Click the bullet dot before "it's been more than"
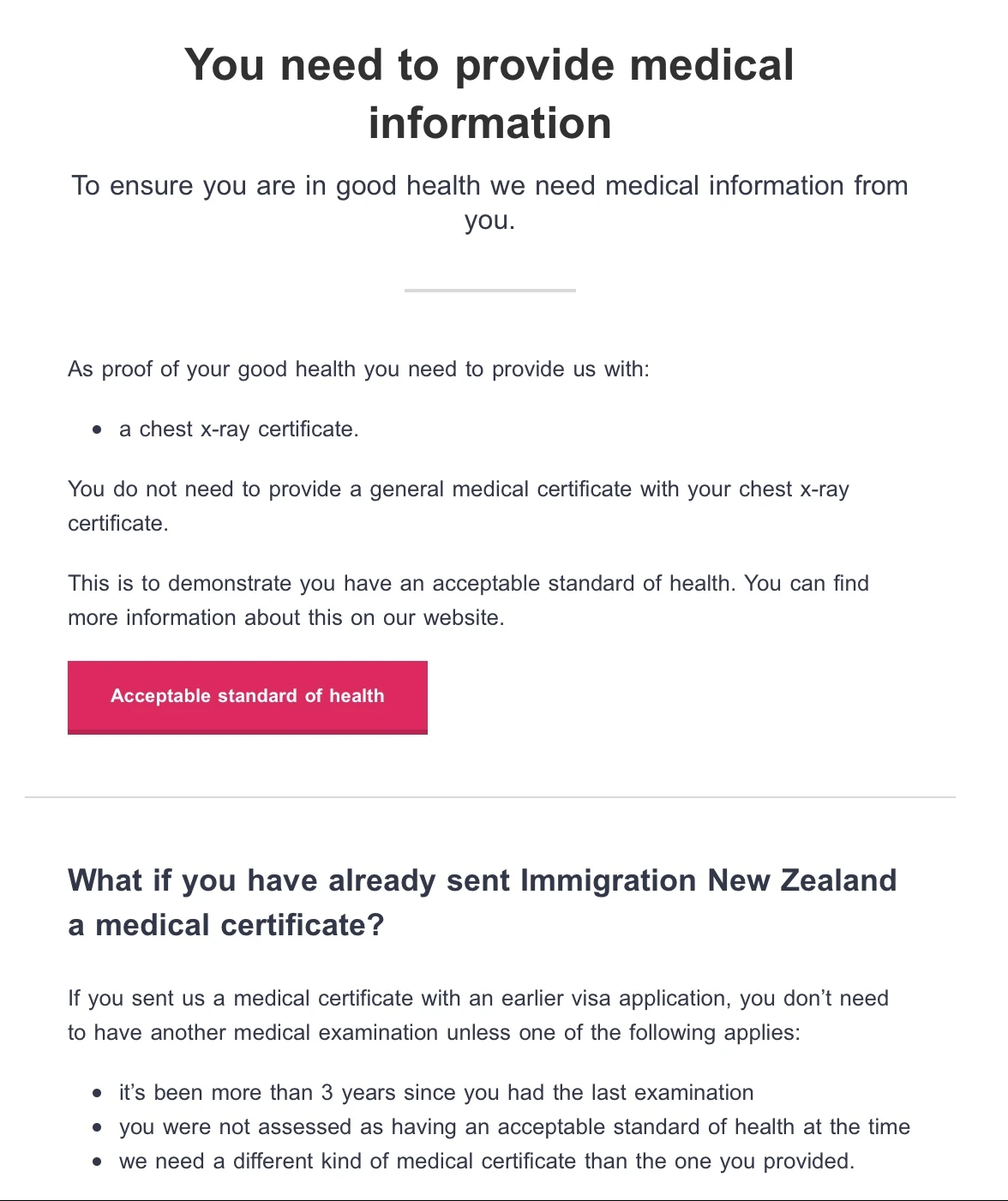 point(97,1094)
